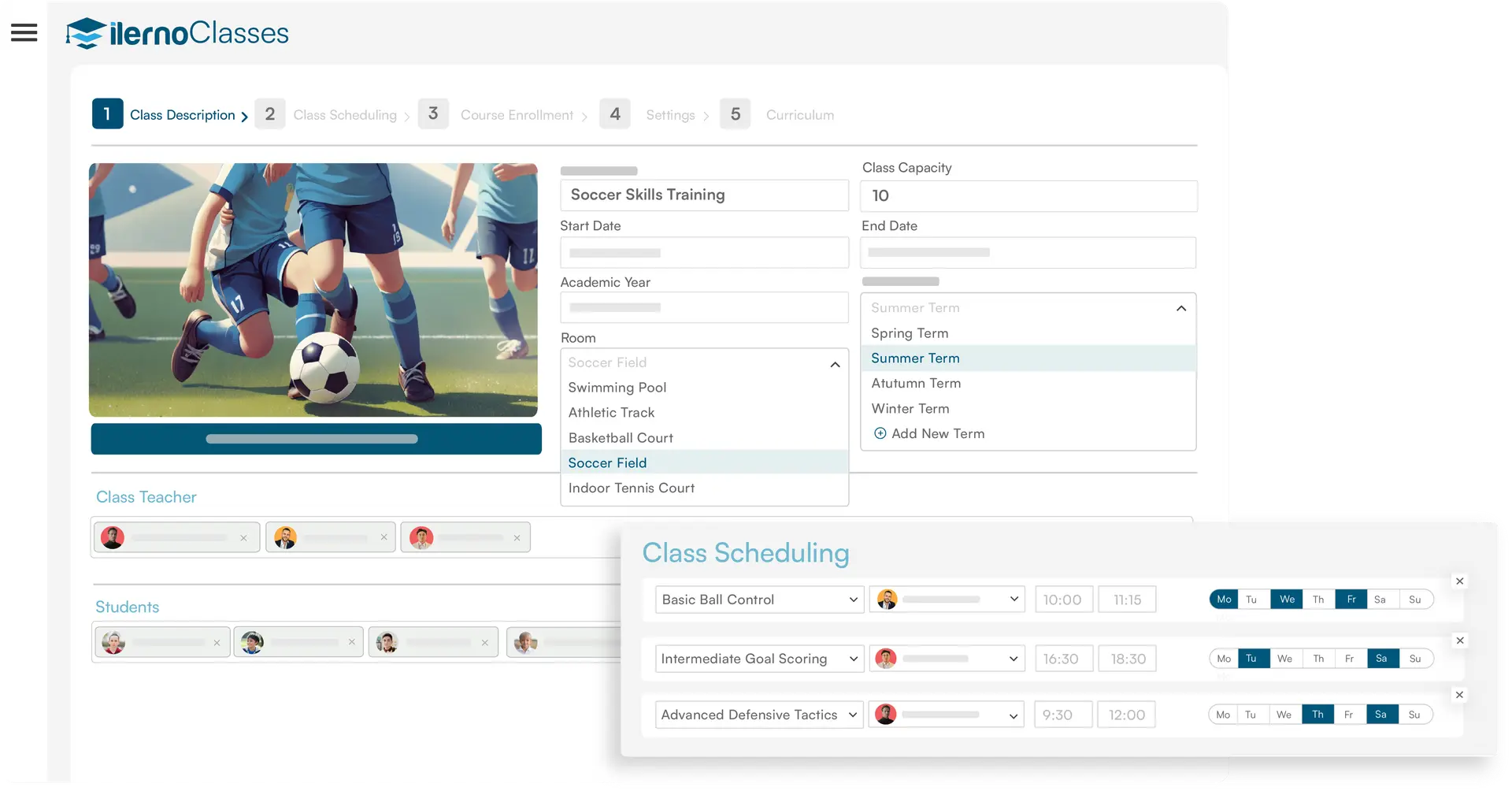Select Athletic Track from Room list

[x=704, y=413]
